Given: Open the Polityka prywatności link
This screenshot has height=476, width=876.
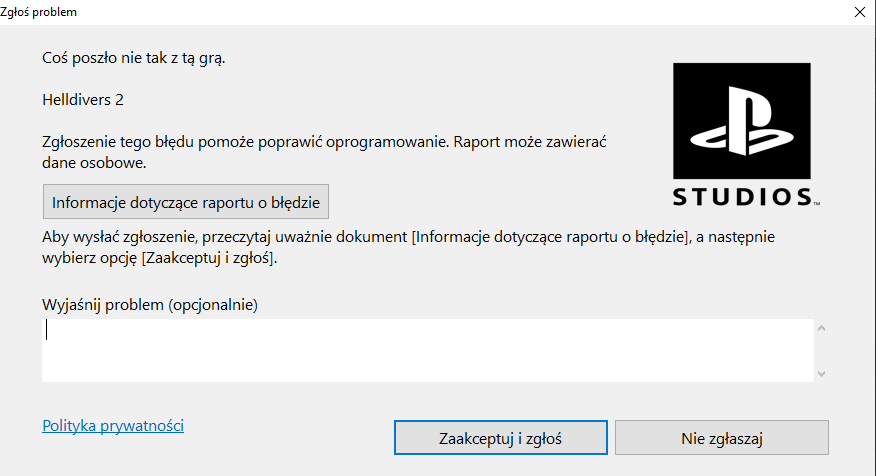Looking at the screenshot, I should tap(113, 426).
